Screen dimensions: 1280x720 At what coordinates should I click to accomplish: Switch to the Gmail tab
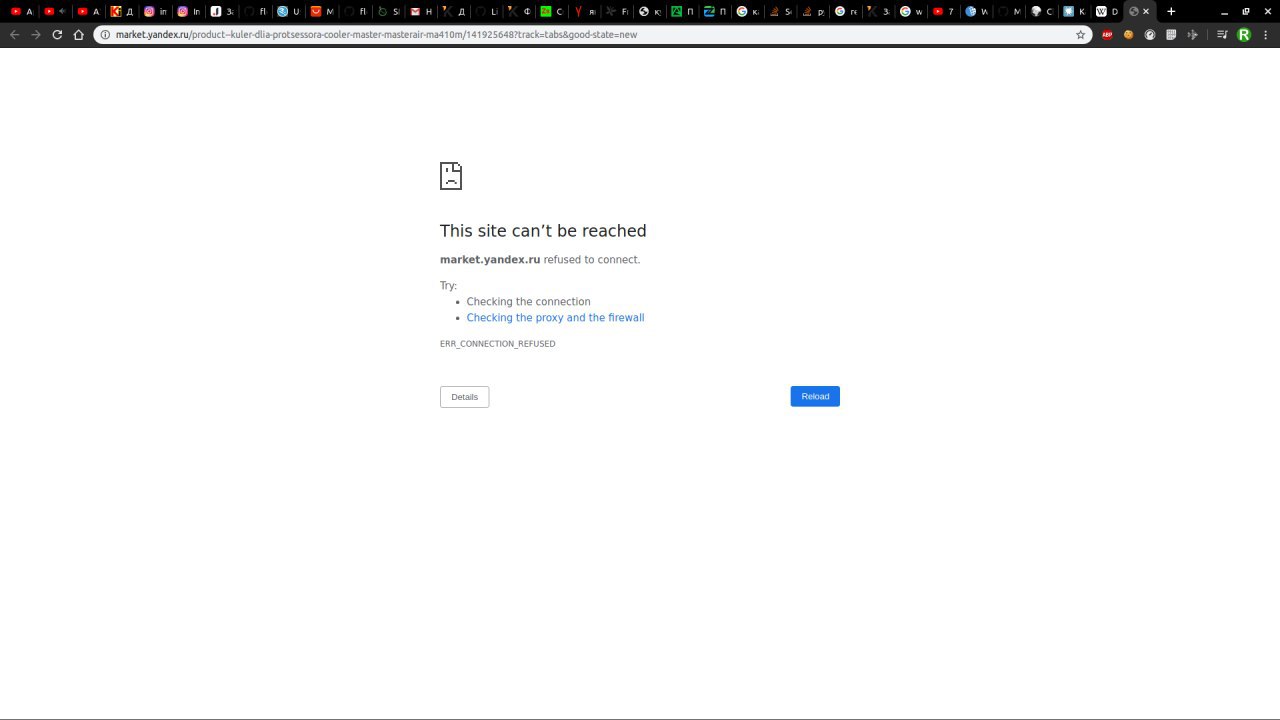(x=421, y=11)
